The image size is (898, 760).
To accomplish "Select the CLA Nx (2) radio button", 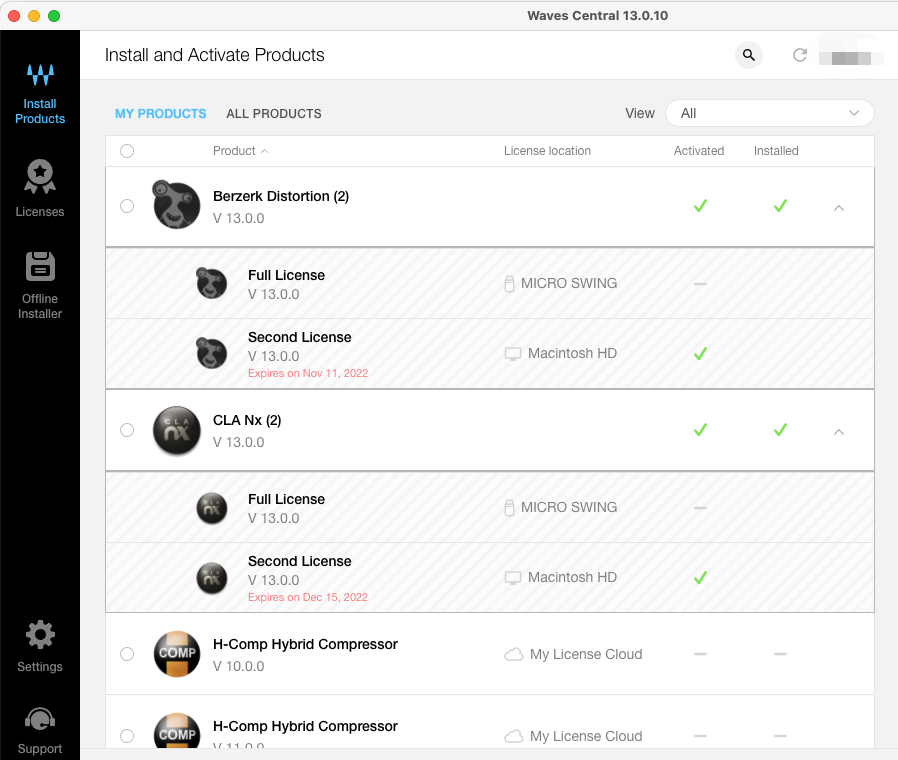I will click(x=127, y=430).
